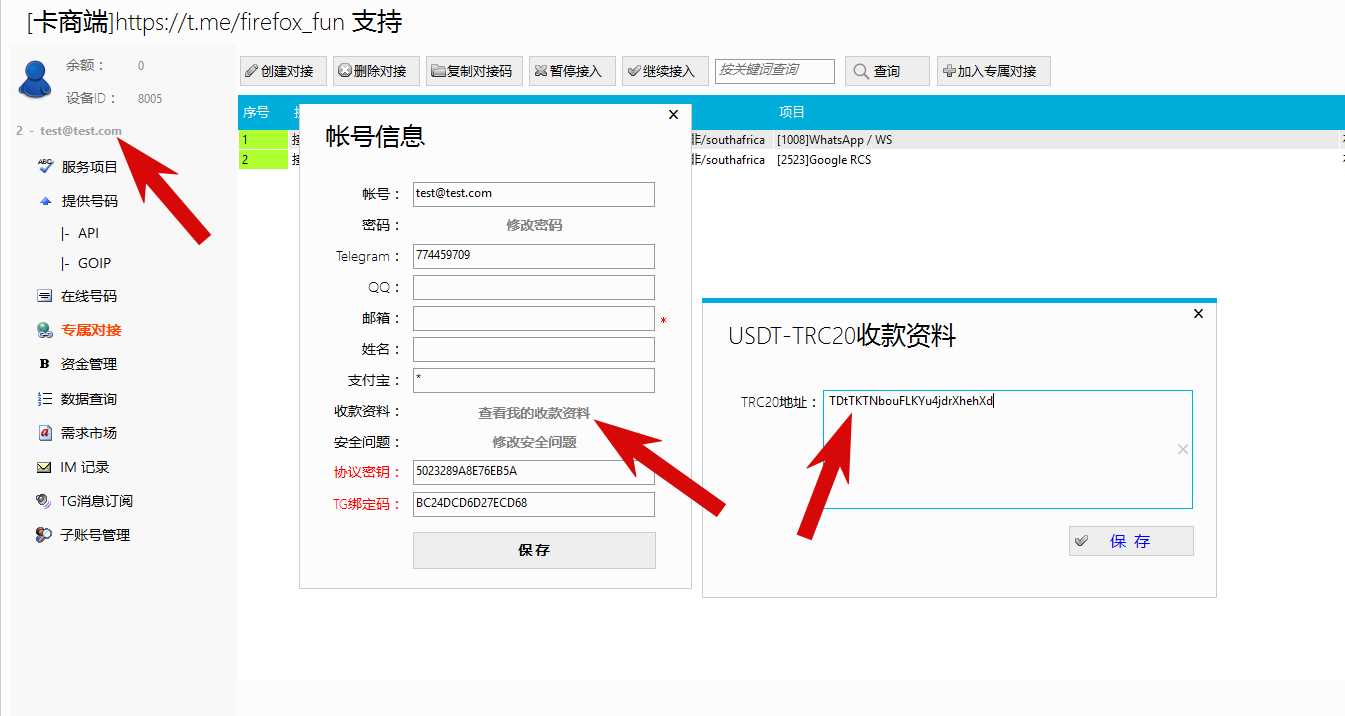Click 修改密码 link
This screenshot has height=716, width=1345.
point(534,225)
